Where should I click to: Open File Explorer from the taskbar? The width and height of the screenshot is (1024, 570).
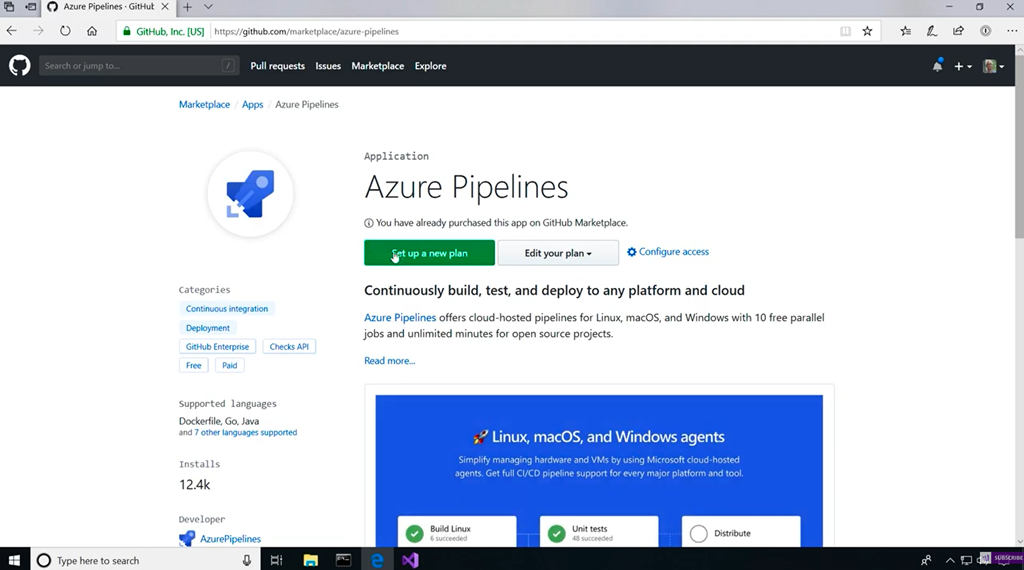310,560
